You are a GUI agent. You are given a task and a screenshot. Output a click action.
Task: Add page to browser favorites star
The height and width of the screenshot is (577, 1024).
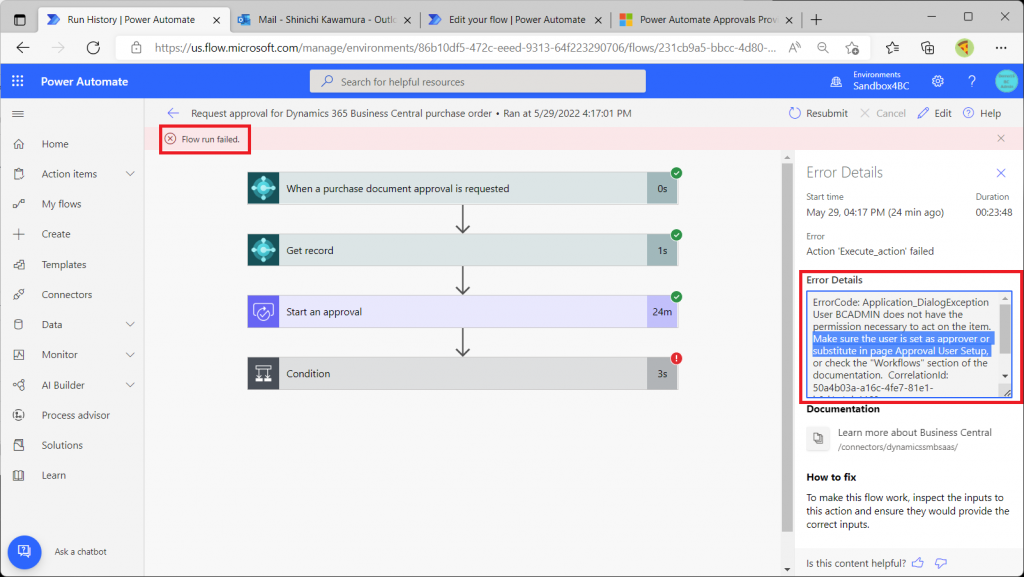coord(852,47)
